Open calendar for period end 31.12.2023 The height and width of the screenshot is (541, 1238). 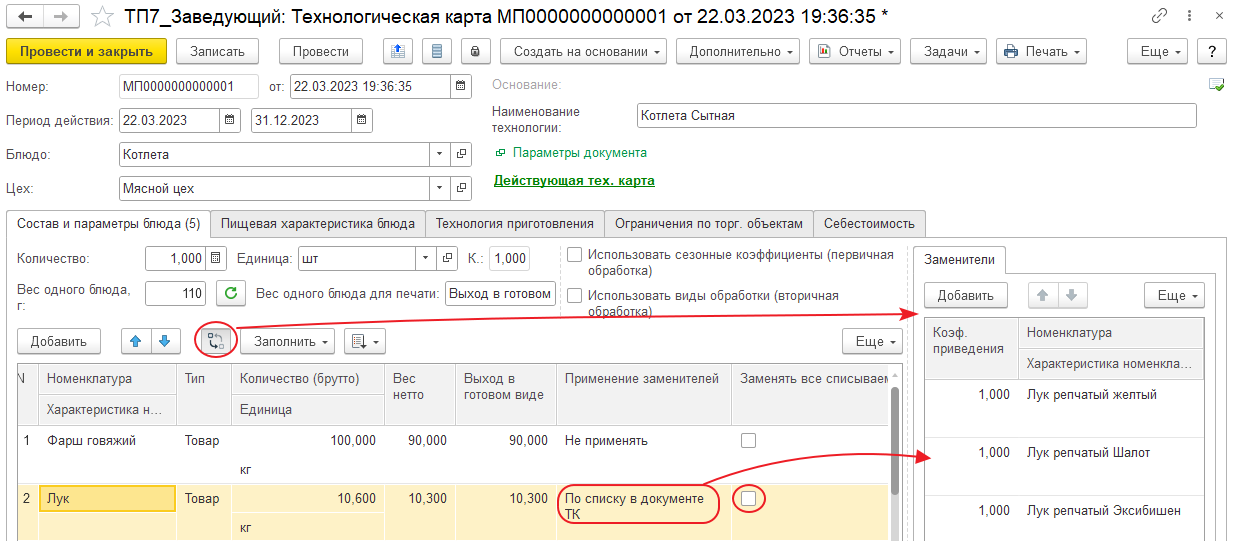tap(362, 120)
